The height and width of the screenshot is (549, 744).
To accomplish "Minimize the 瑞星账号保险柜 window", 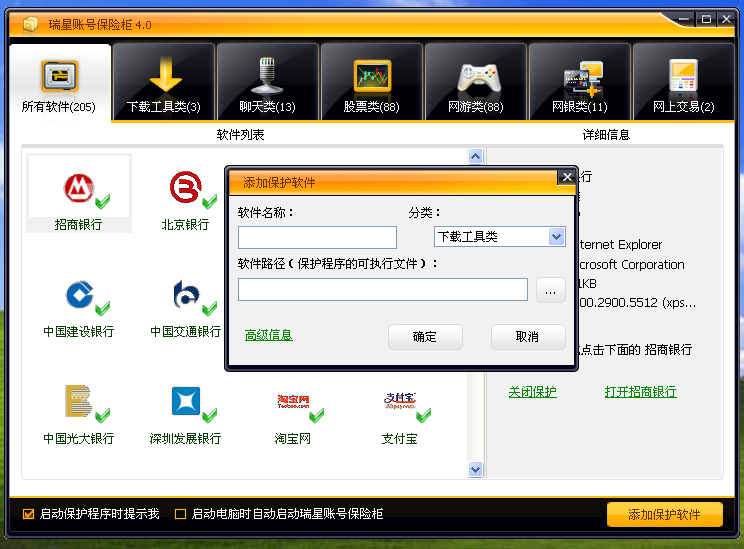I will (684, 19).
